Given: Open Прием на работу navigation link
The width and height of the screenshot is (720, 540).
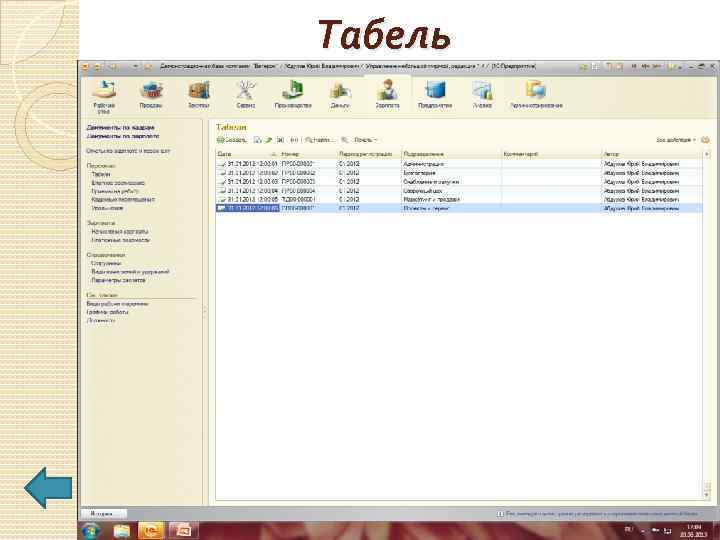Looking at the screenshot, I should 115,191.
